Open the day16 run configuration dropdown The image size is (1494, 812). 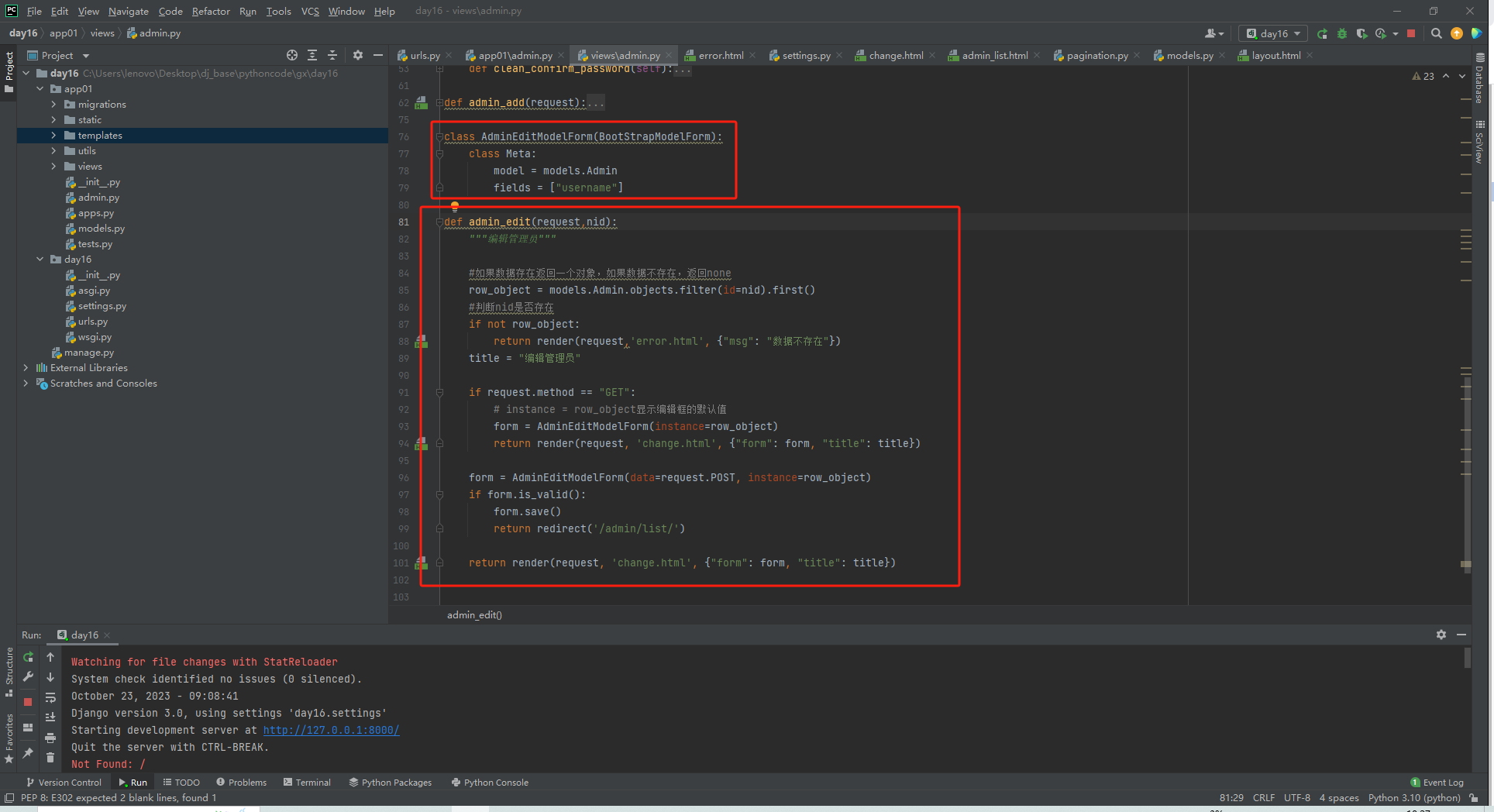pos(1273,33)
